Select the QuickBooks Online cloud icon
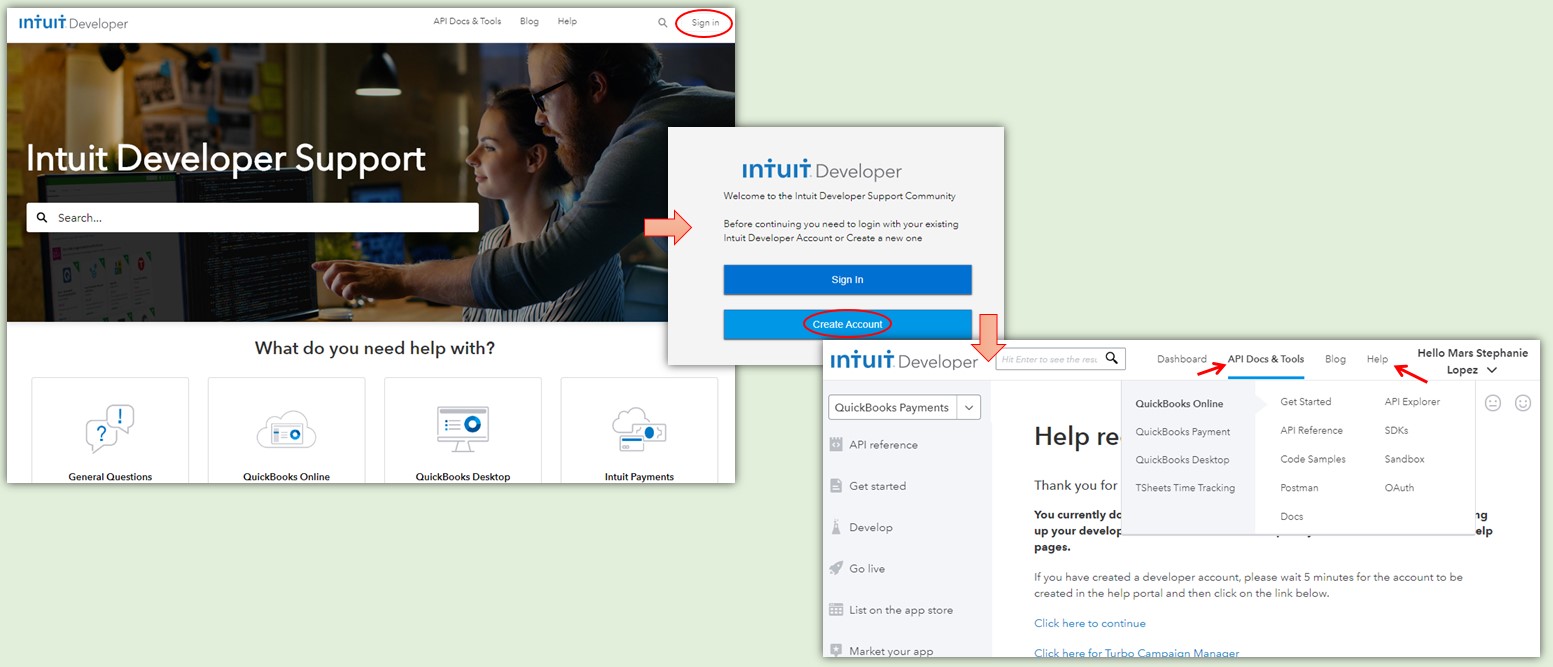This screenshot has width=1553, height=667. [286, 430]
